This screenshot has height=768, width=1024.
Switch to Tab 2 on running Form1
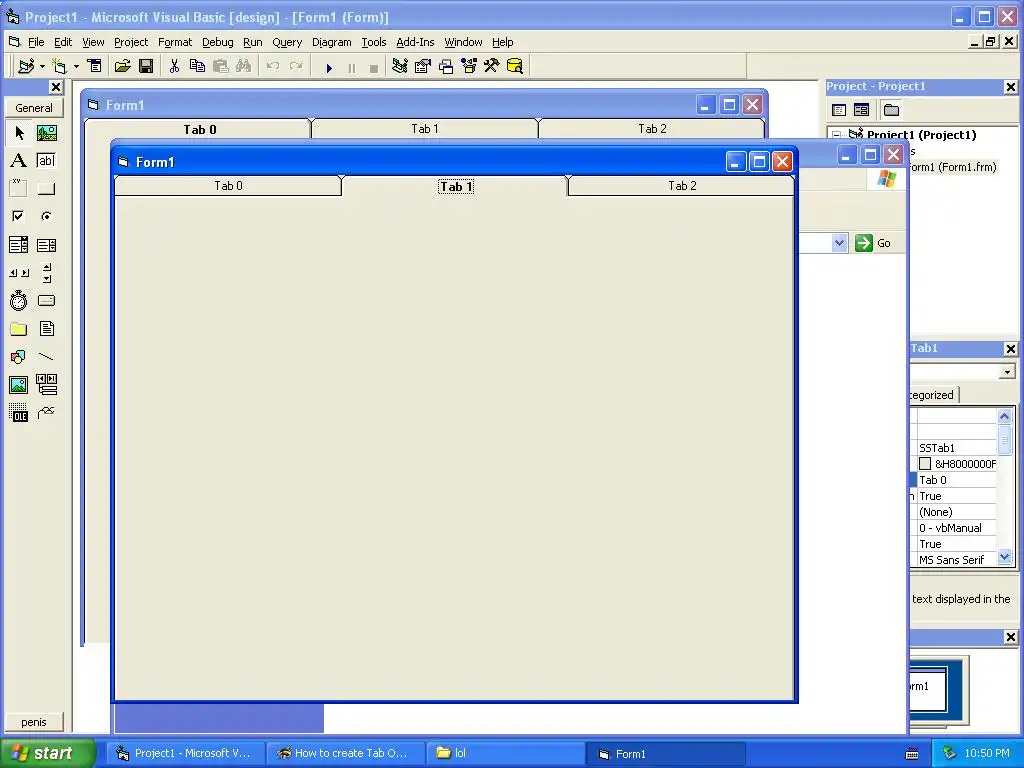(682, 185)
